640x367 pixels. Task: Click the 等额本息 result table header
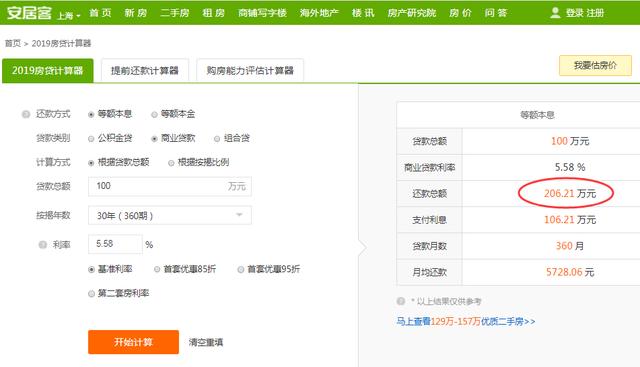pos(537,115)
